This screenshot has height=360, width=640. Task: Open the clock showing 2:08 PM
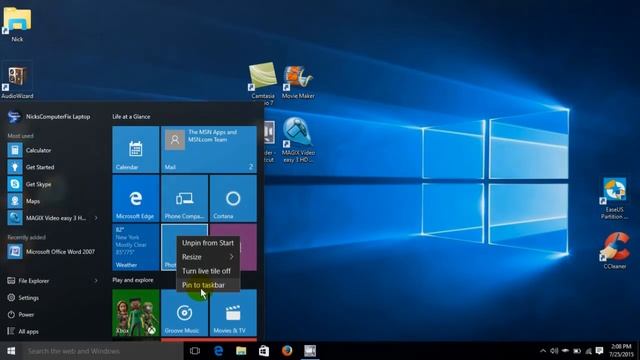tap(622, 351)
